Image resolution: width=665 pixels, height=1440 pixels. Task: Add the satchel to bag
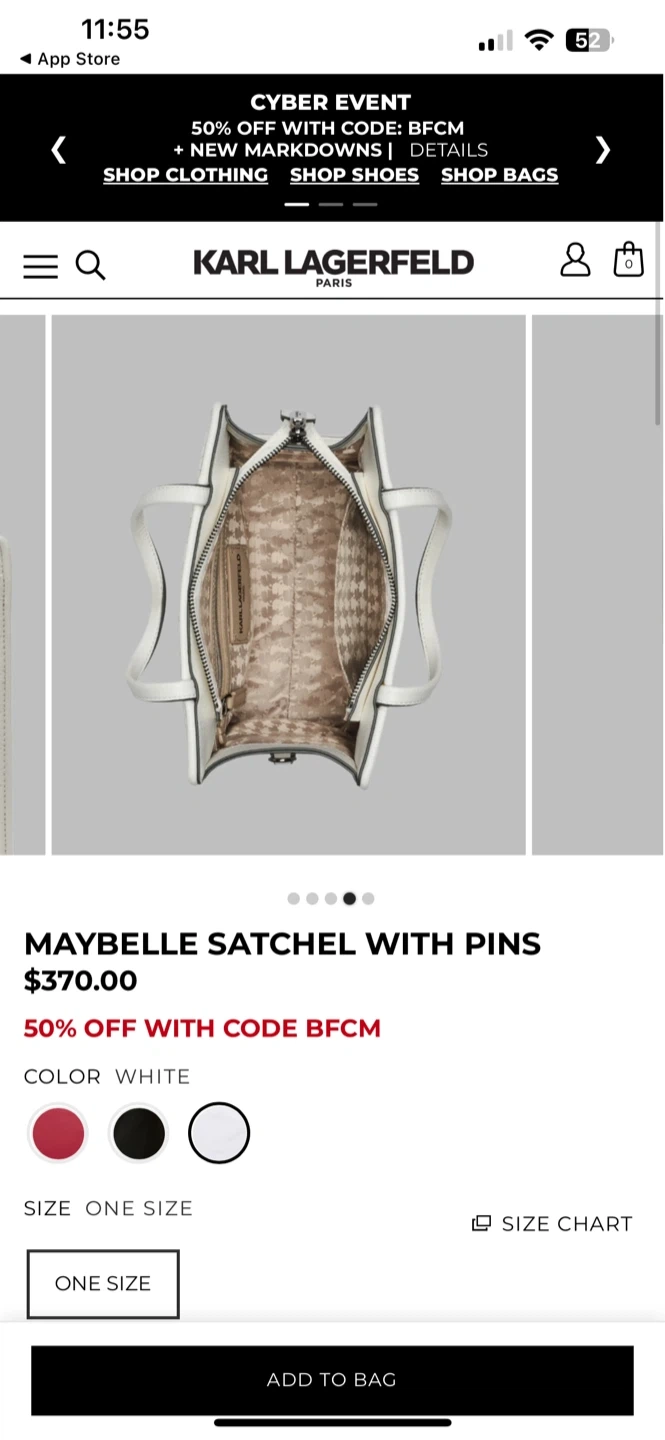(x=332, y=1380)
